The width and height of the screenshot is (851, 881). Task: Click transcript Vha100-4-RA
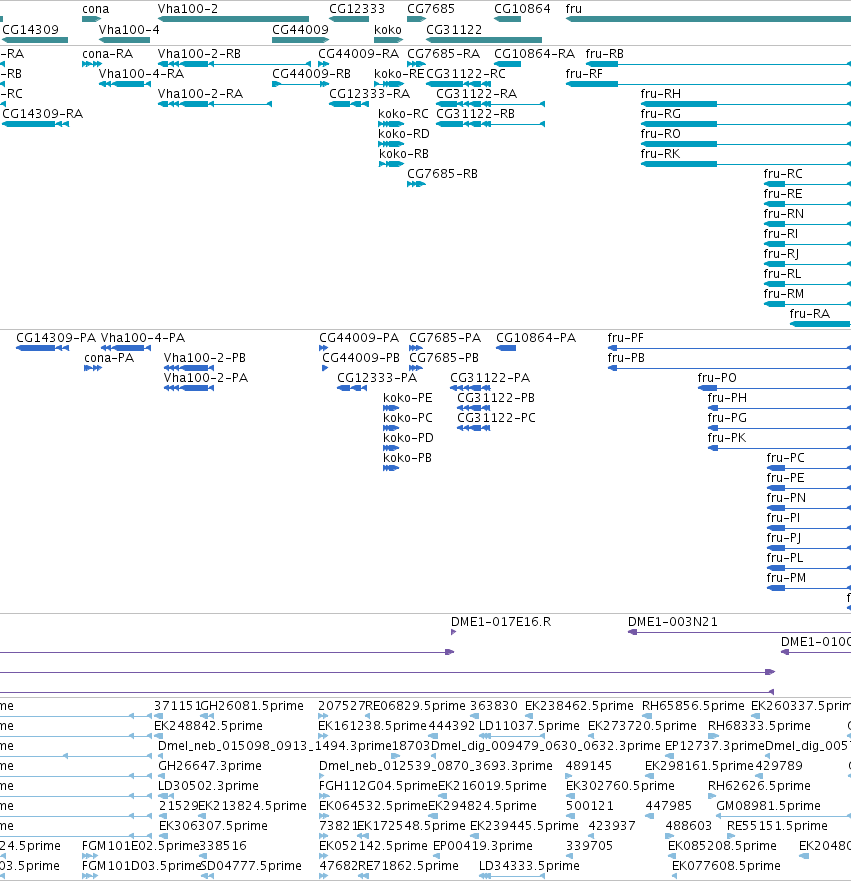tap(125, 84)
